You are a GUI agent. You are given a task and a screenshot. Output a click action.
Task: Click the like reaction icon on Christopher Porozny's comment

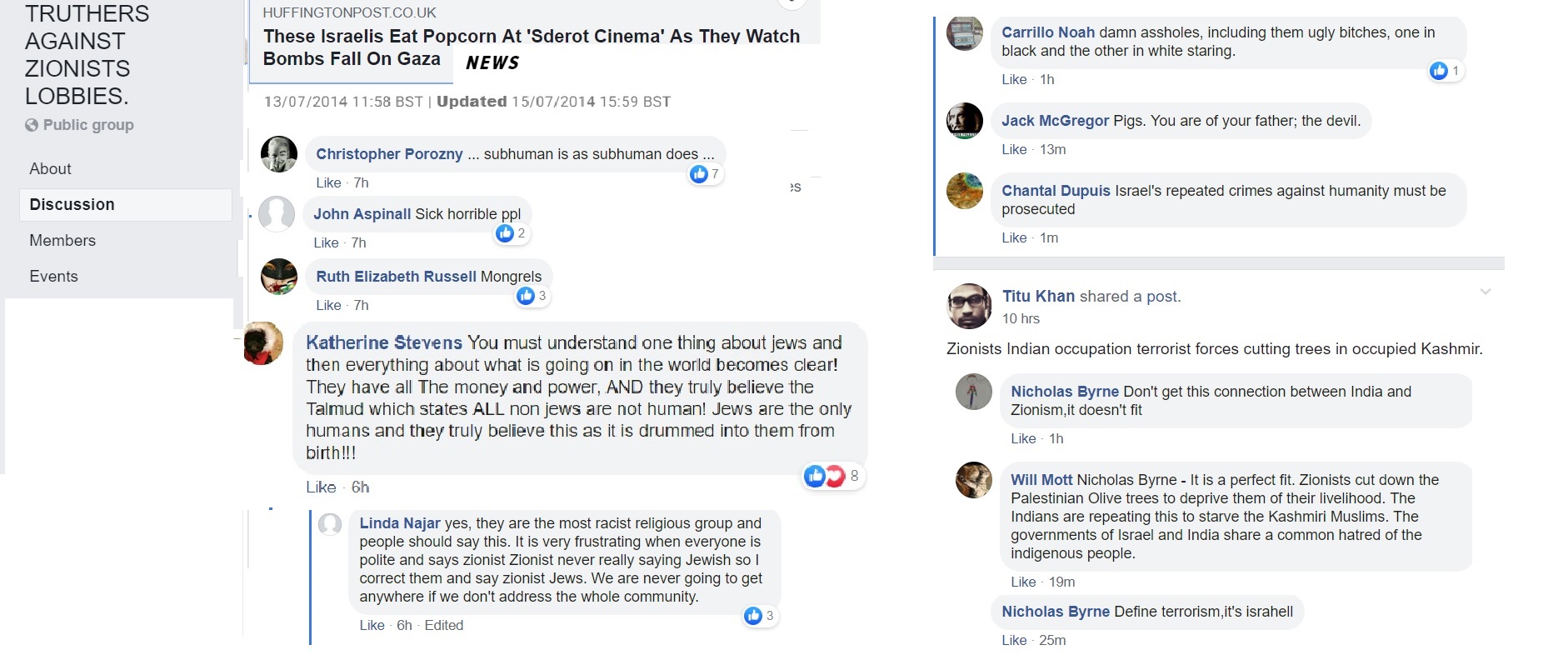(x=698, y=173)
